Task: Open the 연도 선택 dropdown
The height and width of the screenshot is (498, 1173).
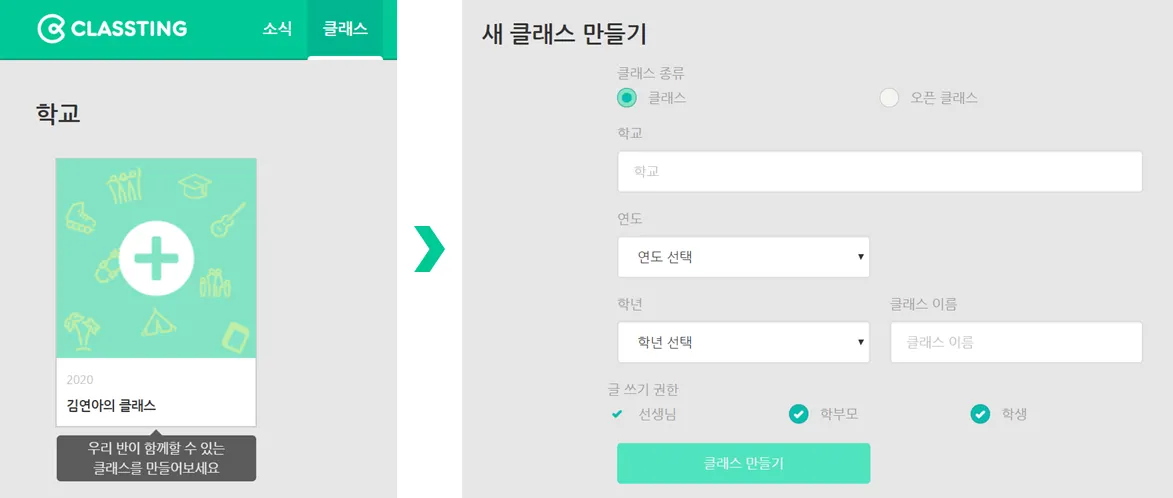Action: [743, 257]
